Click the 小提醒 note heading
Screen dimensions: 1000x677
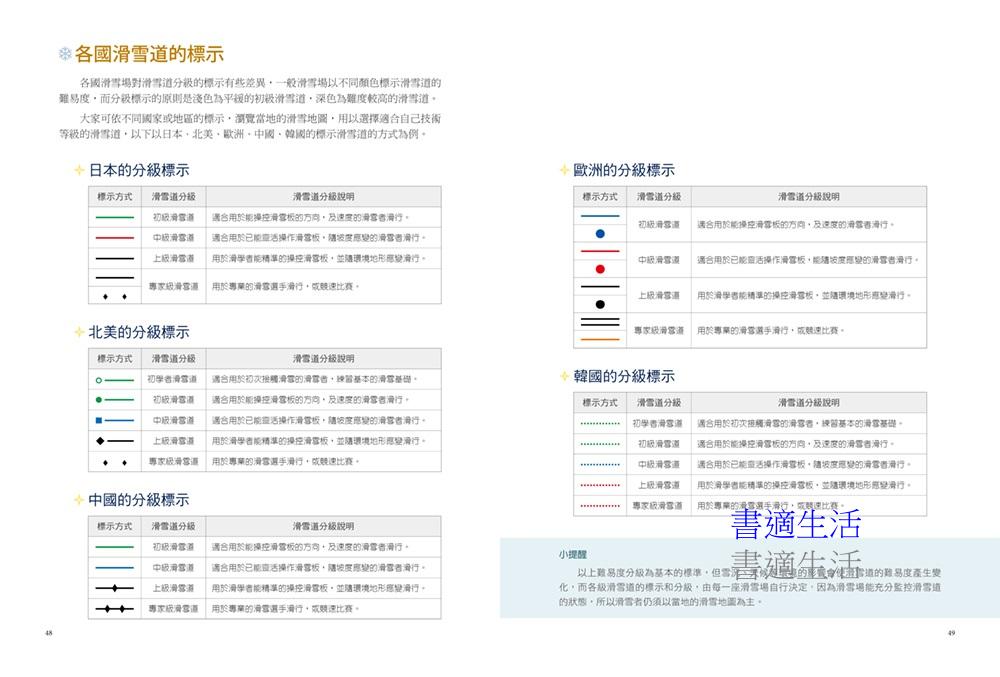click(573, 555)
